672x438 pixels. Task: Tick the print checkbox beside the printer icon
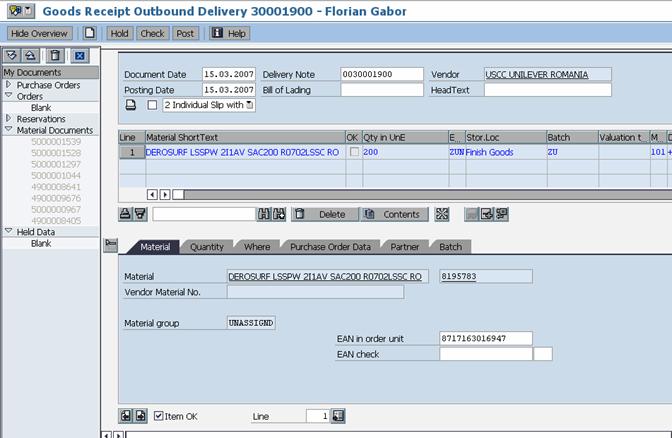[152, 105]
